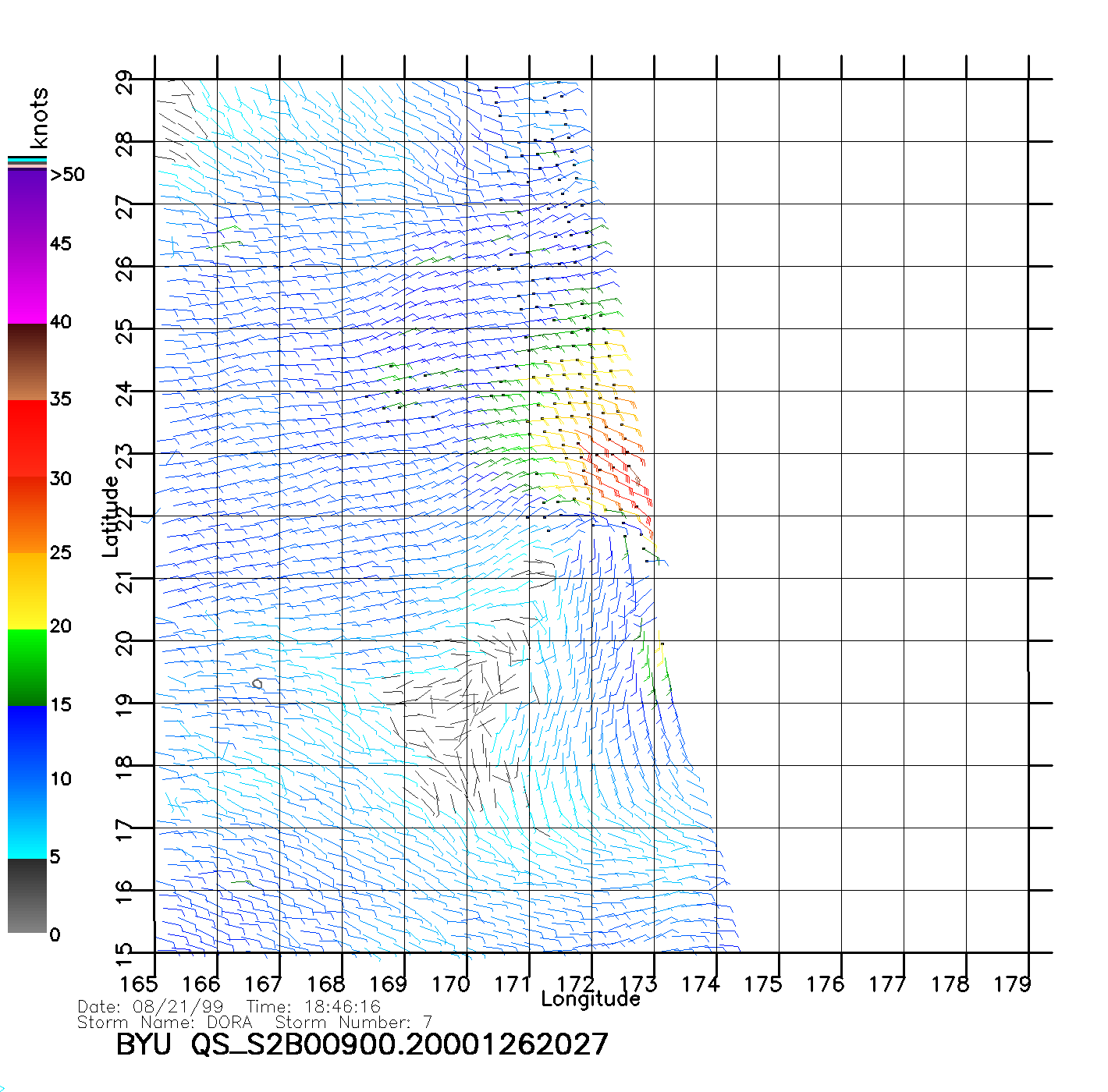This screenshot has width=1108, height=1092.
Task: Click the 'Date: 08/21/99' text
Action: click(151, 1007)
